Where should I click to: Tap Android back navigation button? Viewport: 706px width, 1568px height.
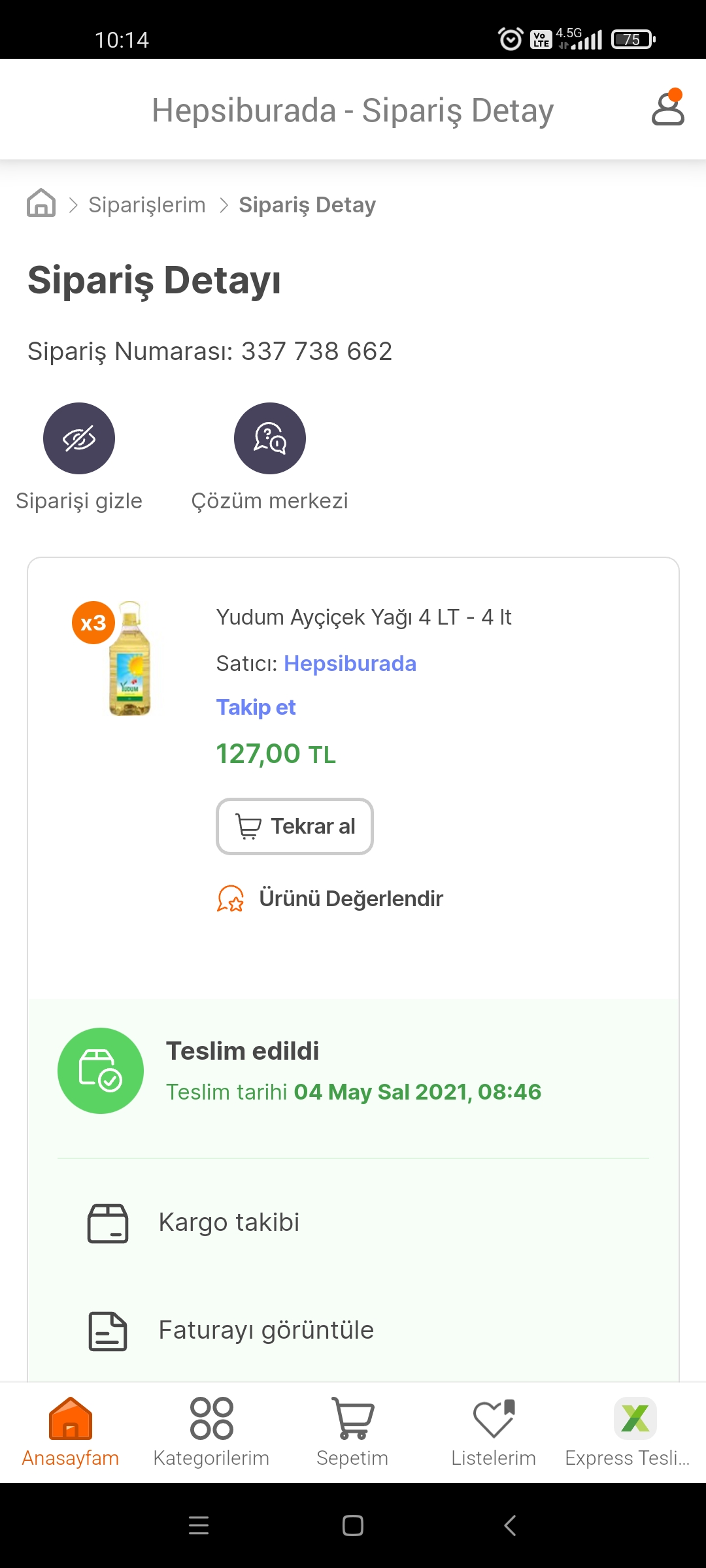pos(511,1526)
